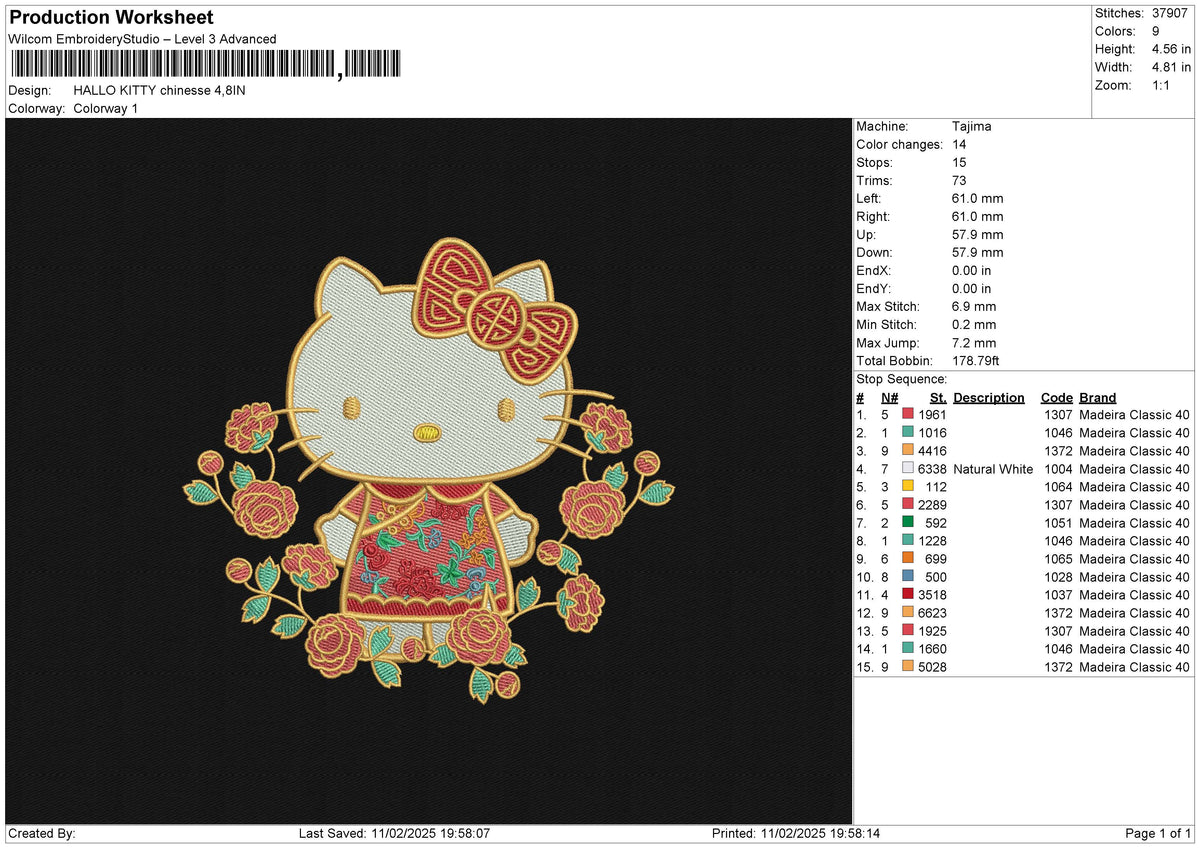Image resolution: width=1200 pixels, height=848 pixels.
Task: Click the green swatch in stop 7
Action: 908,523
